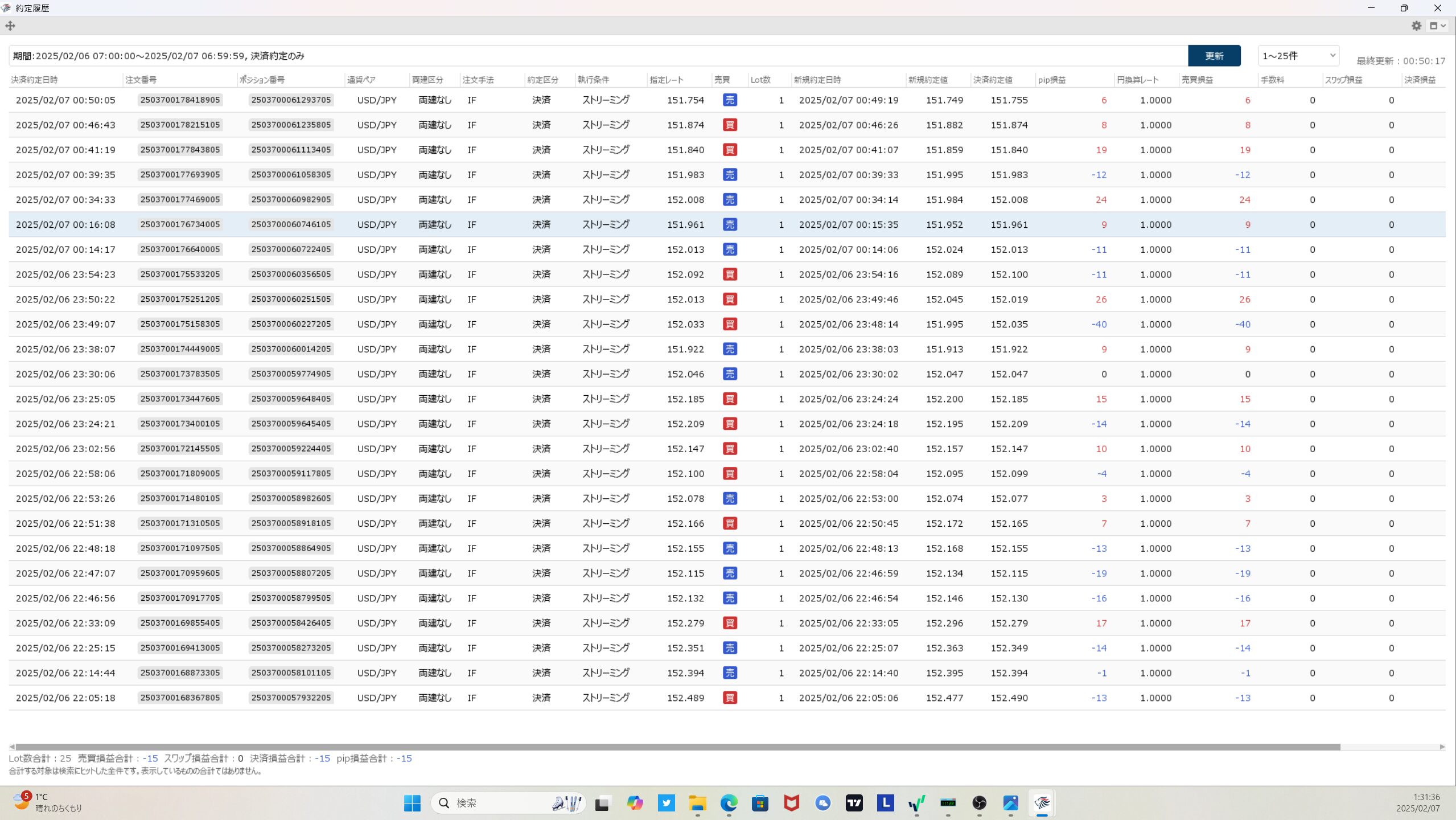Viewport: 1456px width, 820px height.
Task: Open the 1～25件 page range dropdown
Action: [x=1298, y=56]
